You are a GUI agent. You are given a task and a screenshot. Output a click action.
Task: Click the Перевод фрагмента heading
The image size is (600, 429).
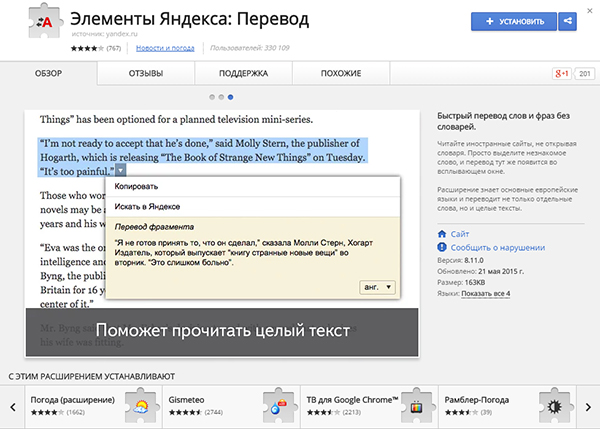(x=154, y=227)
